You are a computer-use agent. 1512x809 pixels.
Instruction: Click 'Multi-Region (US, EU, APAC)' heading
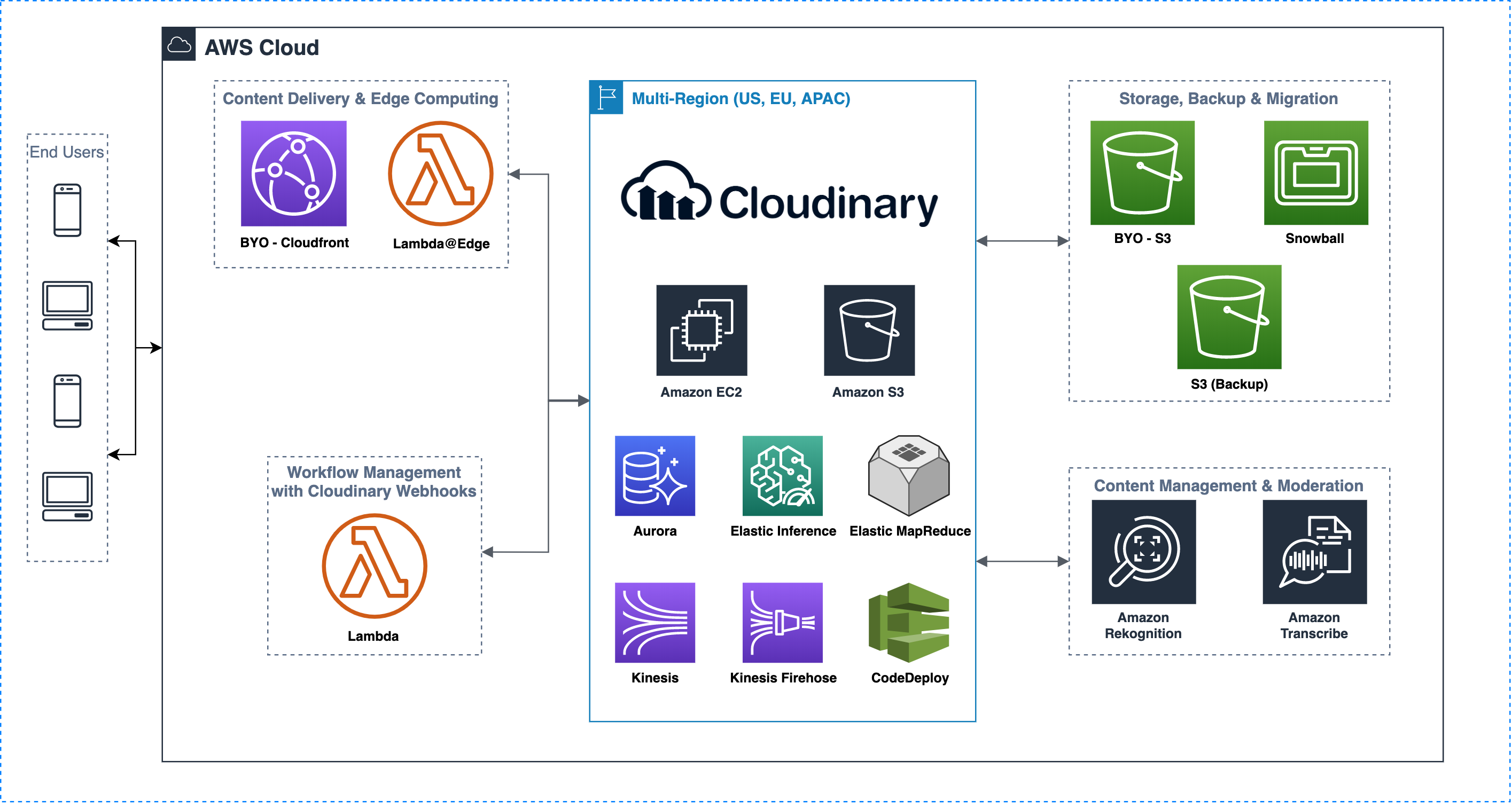[x=741, y=99]
